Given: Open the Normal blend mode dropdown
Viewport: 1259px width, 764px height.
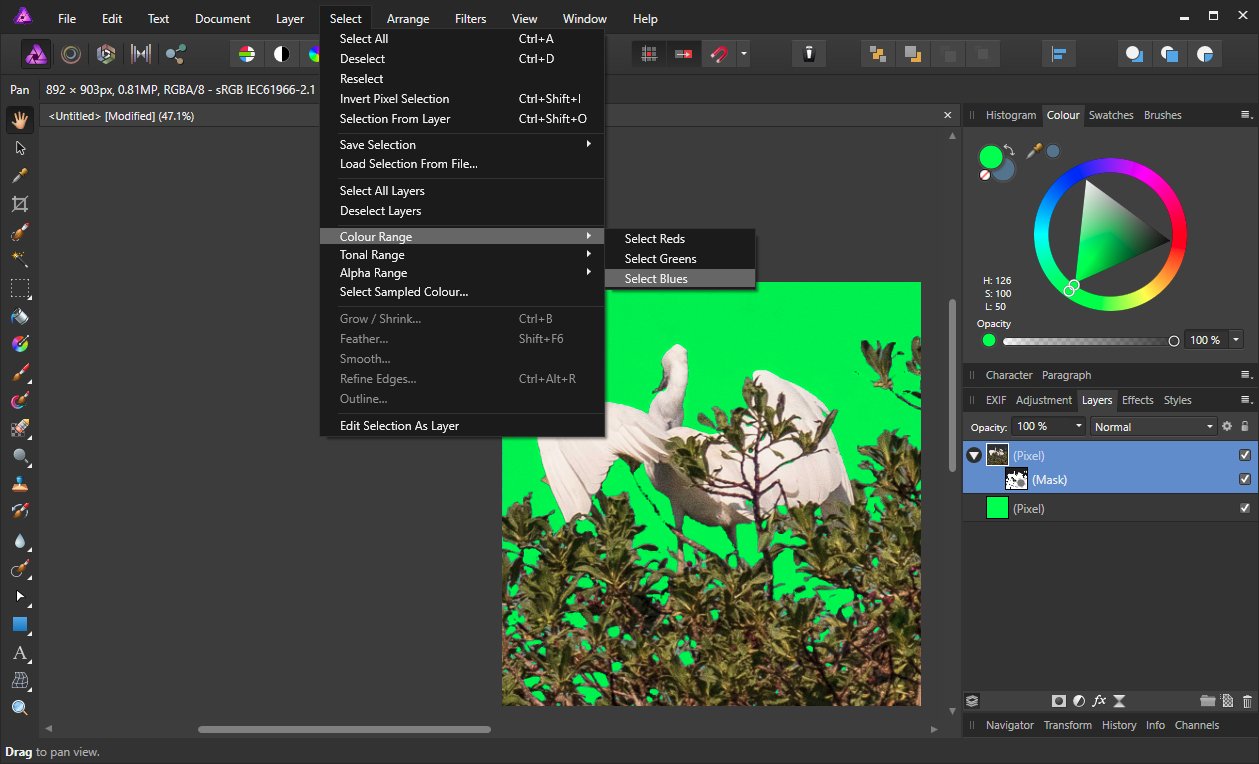Looking at the screenshot, I should click(1153, 426).
